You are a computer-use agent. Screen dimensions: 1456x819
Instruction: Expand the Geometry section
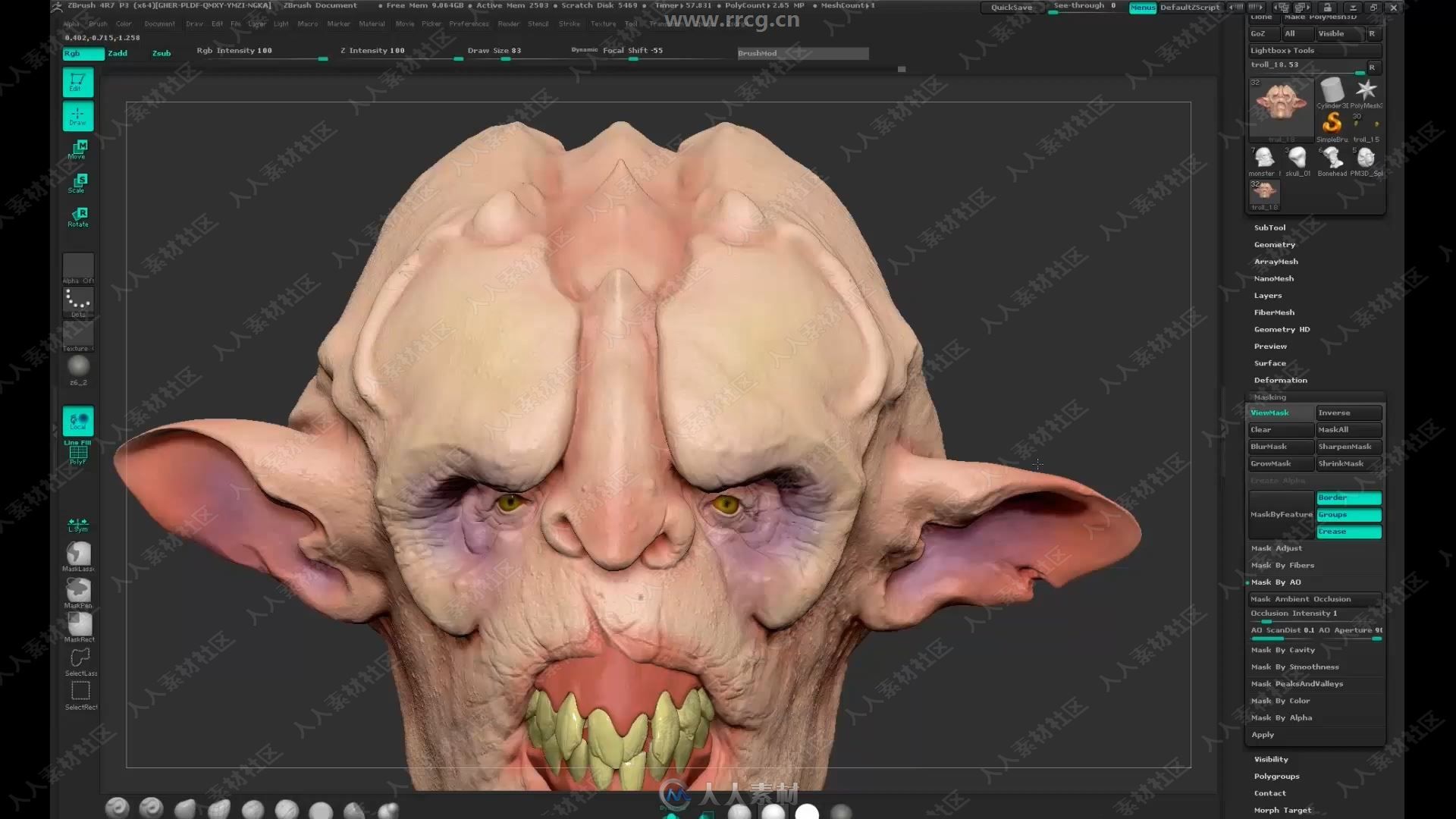pos(1275,244)
